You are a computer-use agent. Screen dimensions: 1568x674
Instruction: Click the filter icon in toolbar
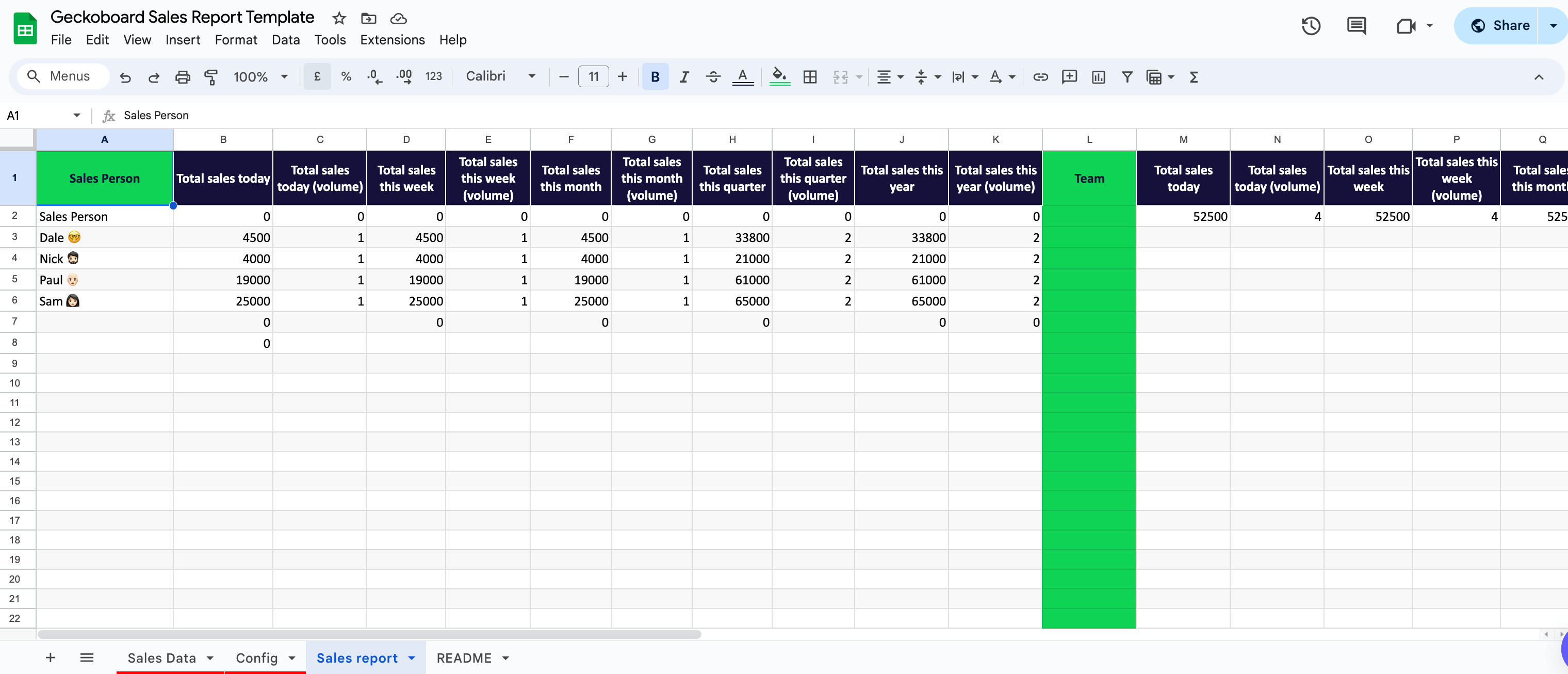coord(1127,76)
